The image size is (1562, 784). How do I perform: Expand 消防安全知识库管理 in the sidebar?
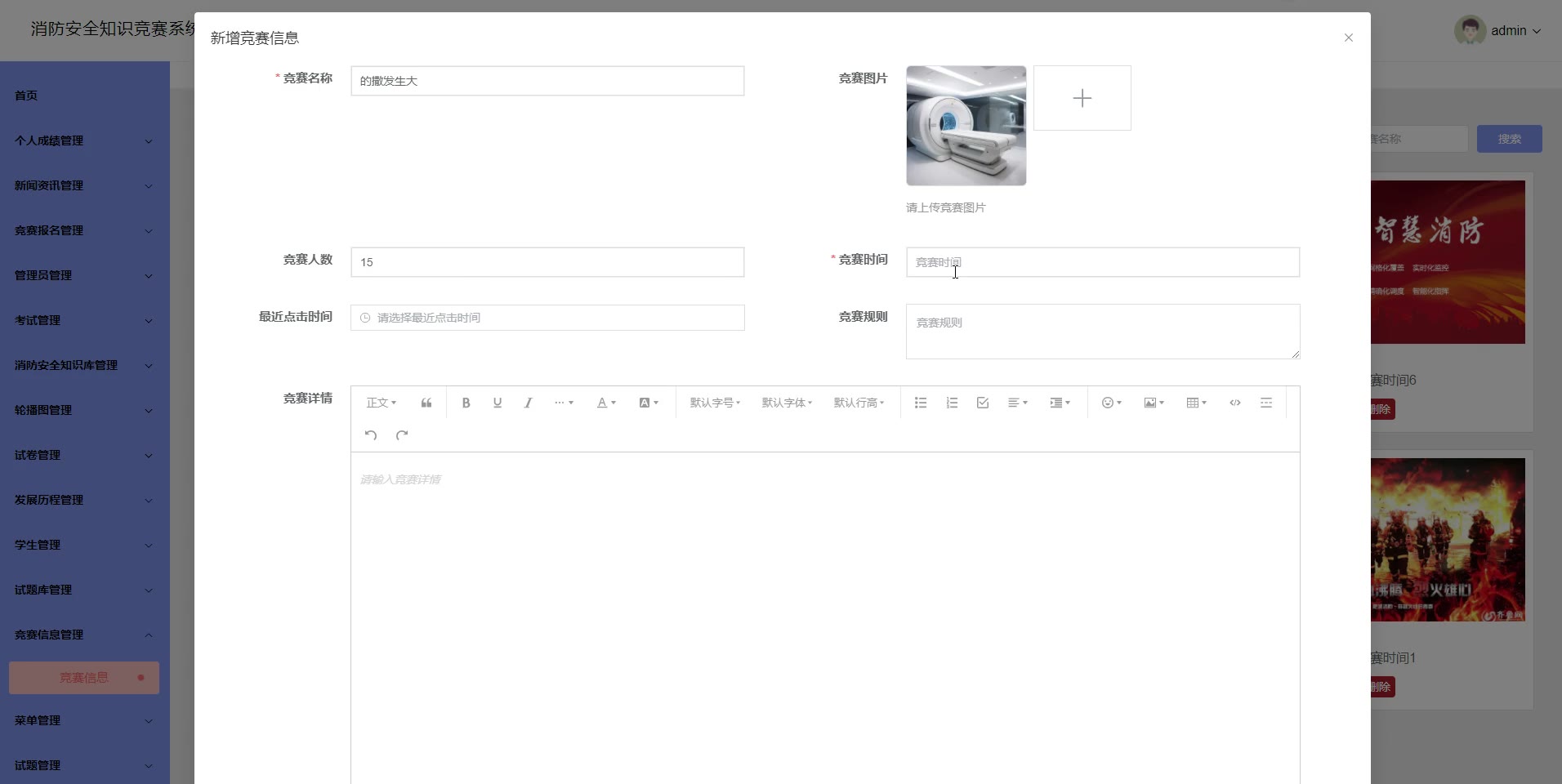(x=85, y=365)
